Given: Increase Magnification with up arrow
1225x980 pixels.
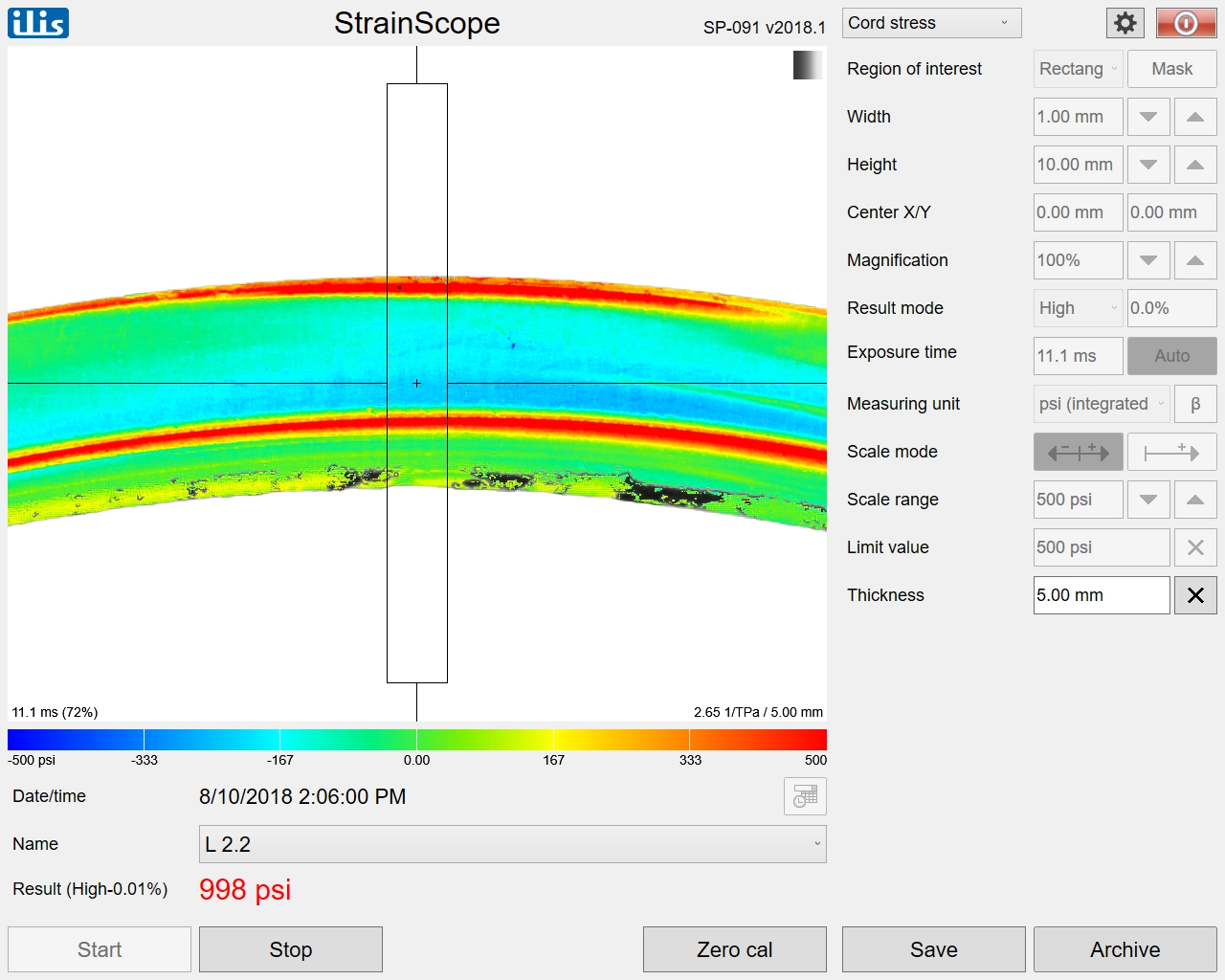Looking at the screenshot, I should click(1195, 260).
